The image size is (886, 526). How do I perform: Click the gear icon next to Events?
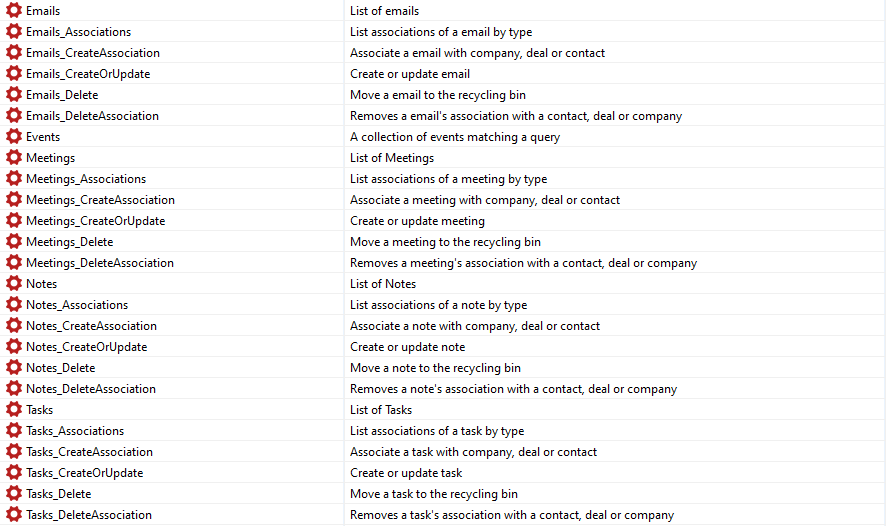click(x=14, y=137)
